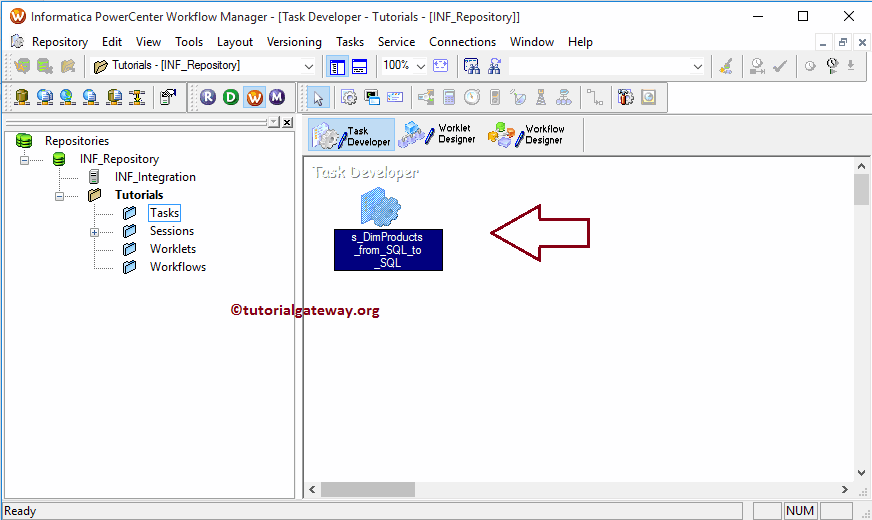Open the find text combo box dropdown

(697, 67)
